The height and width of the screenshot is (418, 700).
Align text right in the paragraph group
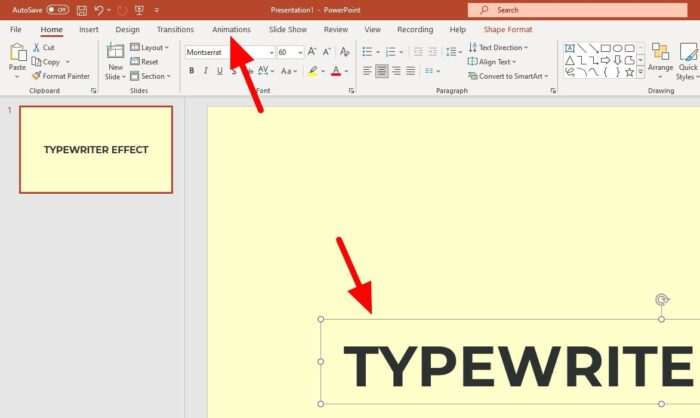coord(396,71)
